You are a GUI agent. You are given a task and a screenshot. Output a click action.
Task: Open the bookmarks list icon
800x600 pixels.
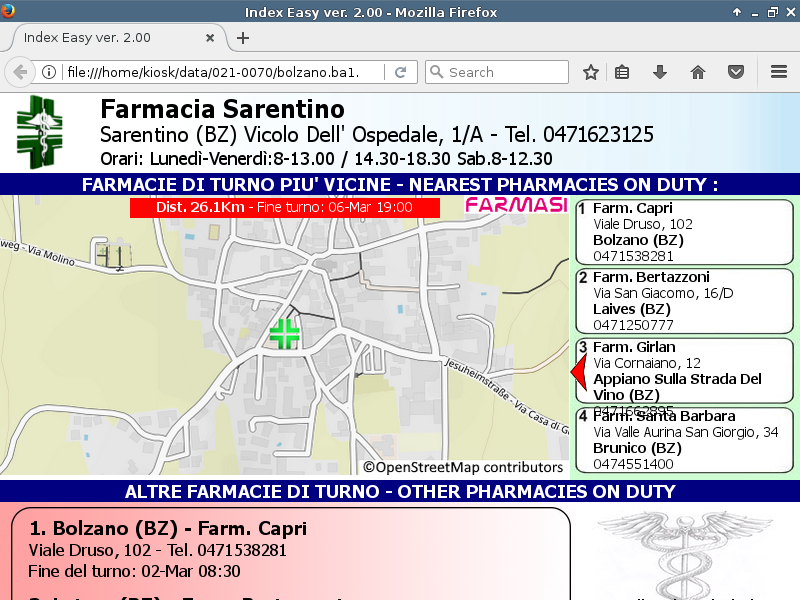[622, 72]
